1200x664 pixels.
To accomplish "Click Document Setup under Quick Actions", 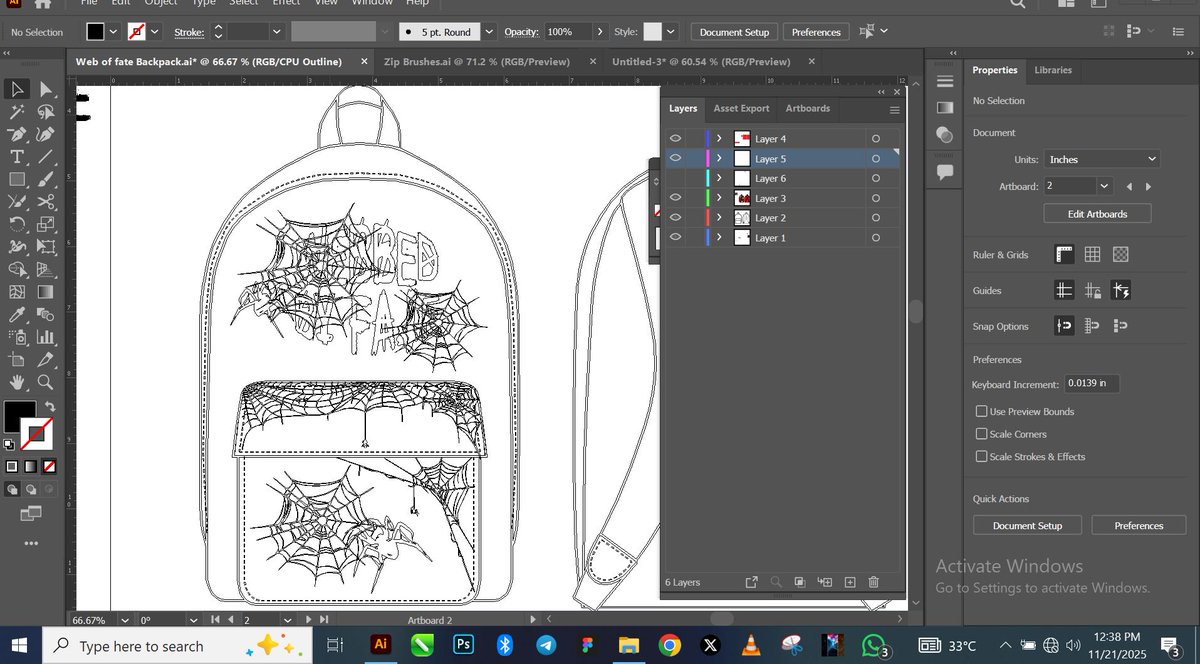I will coord(1027,525).
